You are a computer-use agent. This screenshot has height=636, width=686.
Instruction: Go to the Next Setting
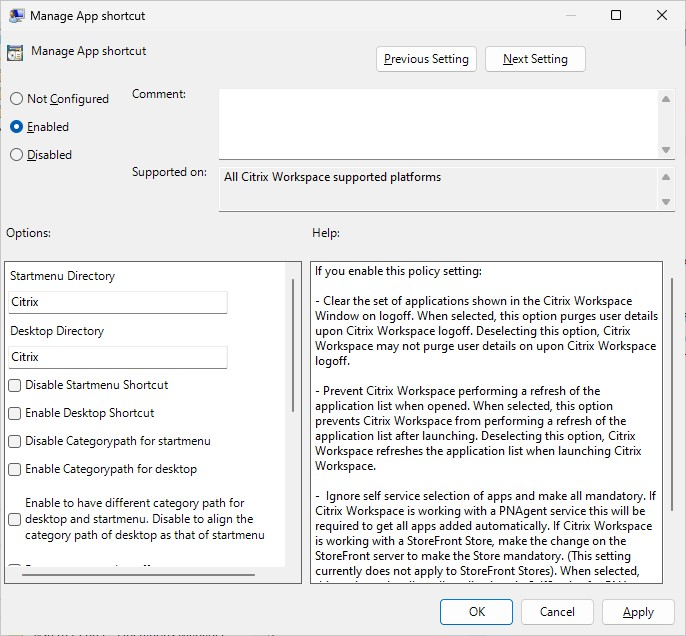pos(535,59)
